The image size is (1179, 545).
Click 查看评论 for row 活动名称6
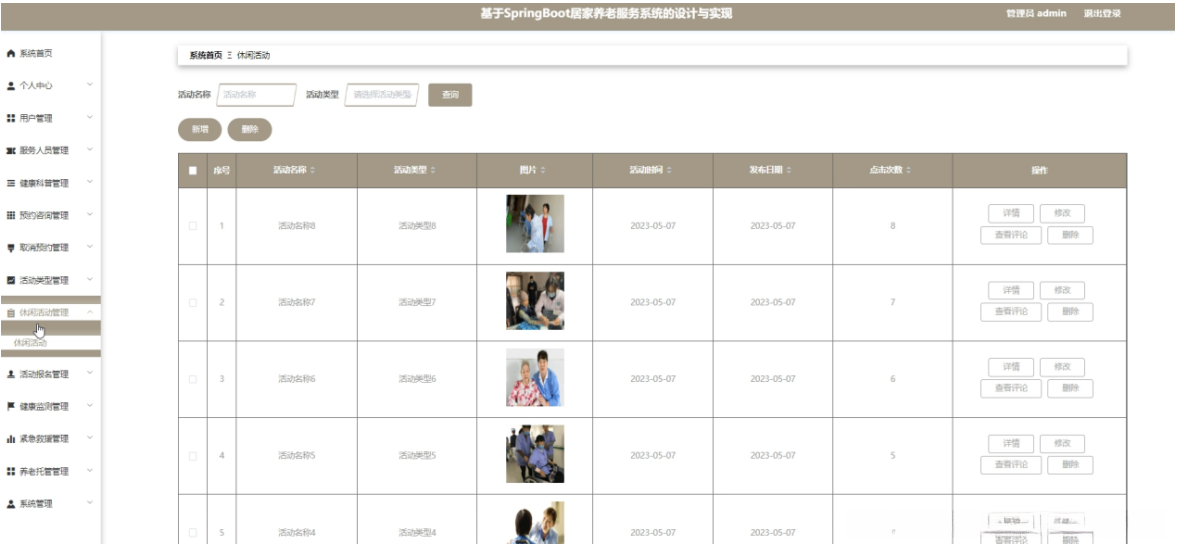(1011, 389)
